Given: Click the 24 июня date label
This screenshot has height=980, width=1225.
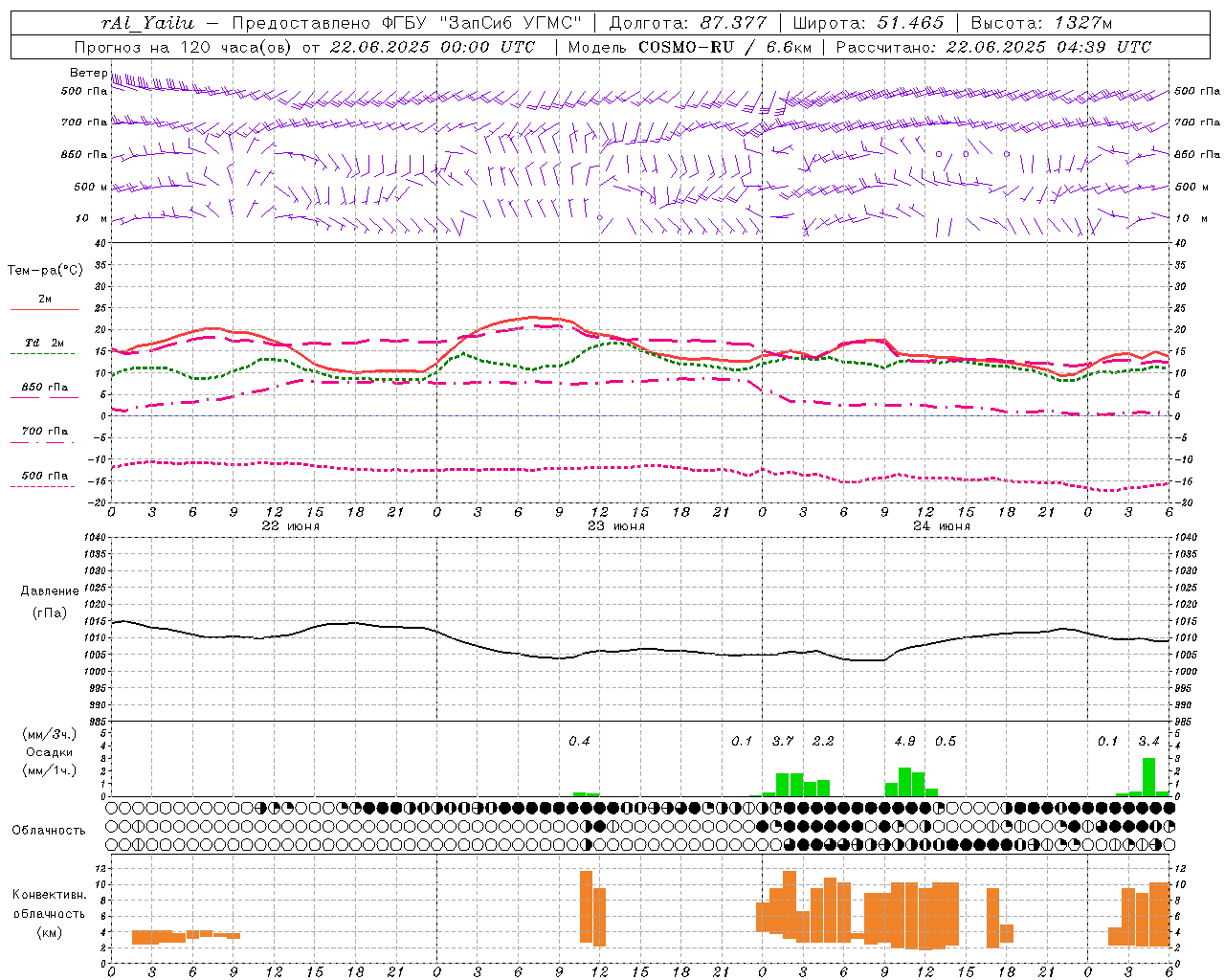Looking at the screenshot, I should [x=942, y=526].
